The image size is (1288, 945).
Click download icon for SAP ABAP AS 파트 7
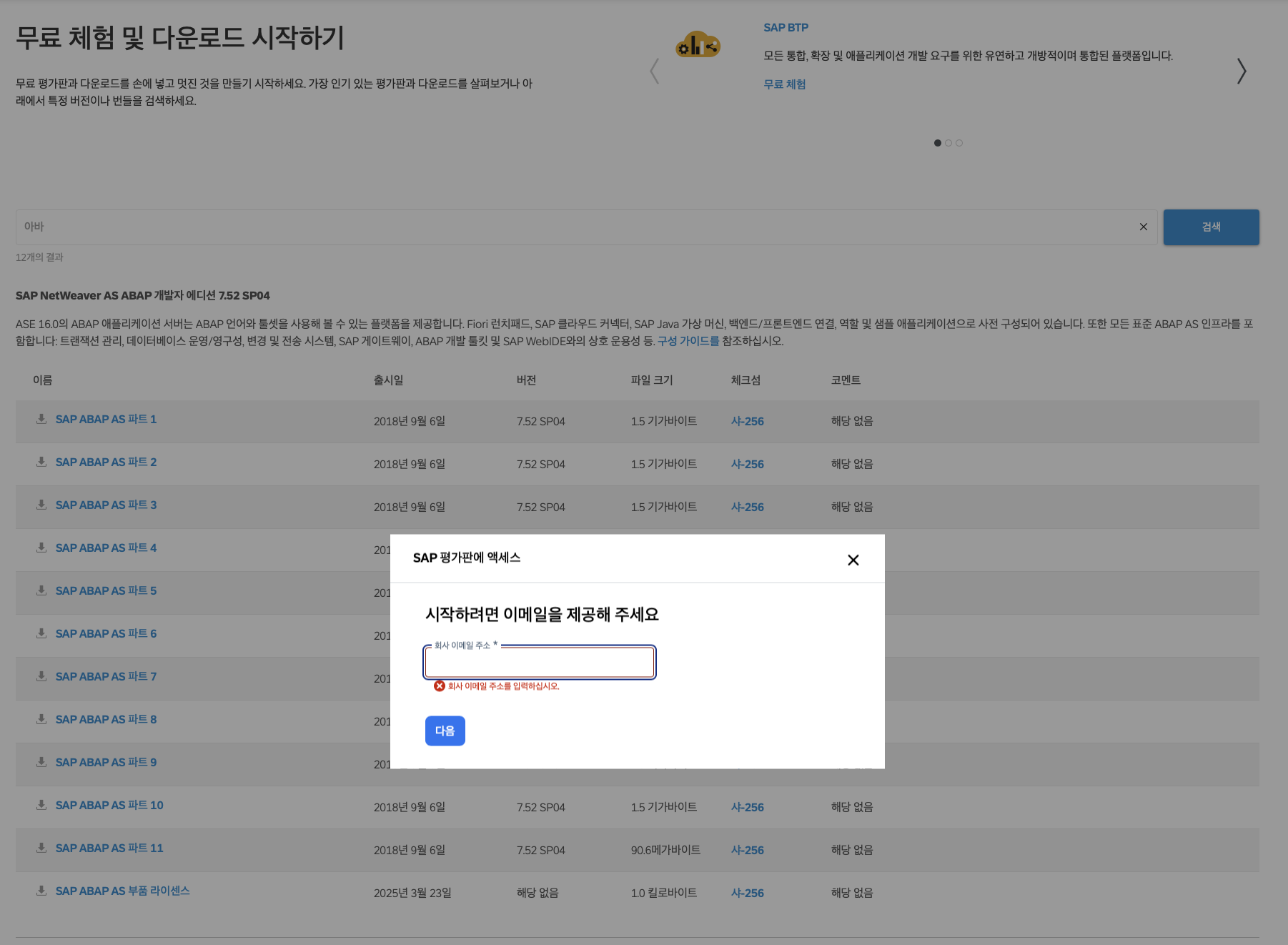[41, 676]
